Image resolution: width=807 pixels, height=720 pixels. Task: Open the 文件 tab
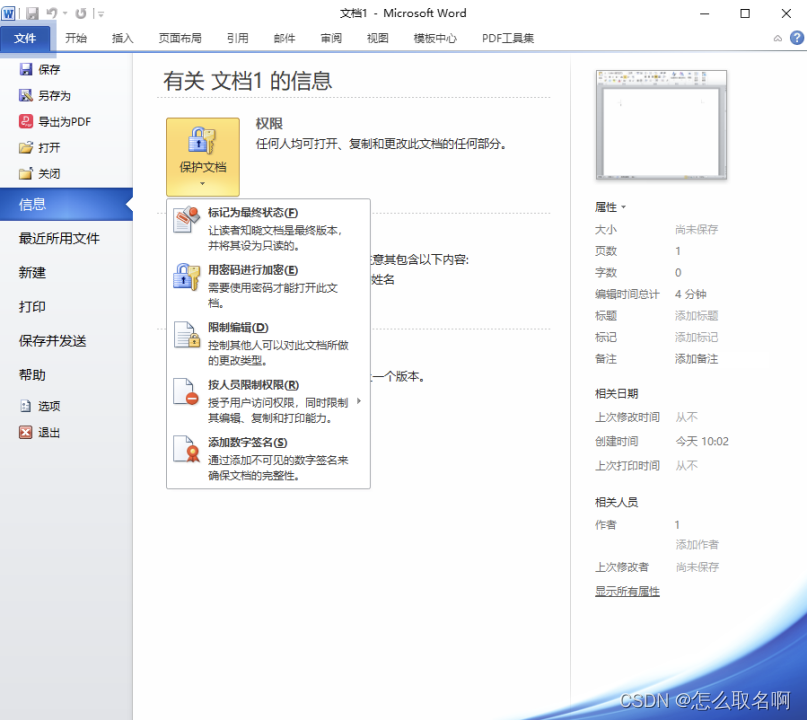(25, 38)
